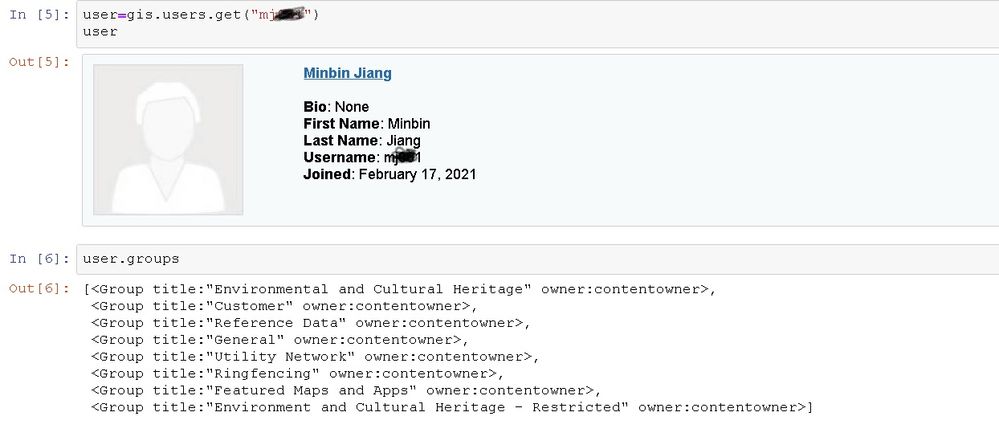Click the "Heritage - Restricted" group output line

point(452,408)
